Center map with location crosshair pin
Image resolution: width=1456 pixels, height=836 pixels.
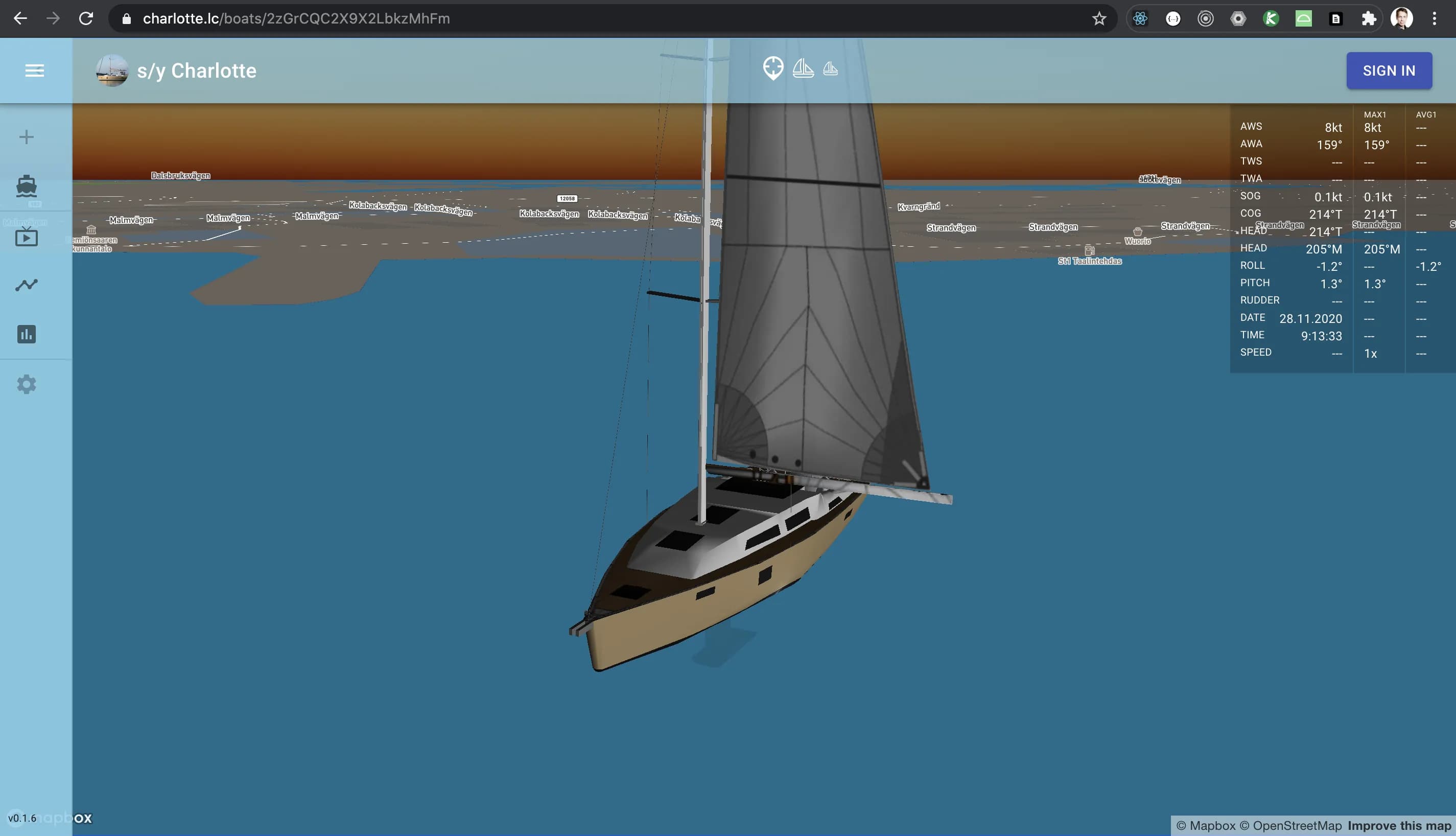click(773, 69)
